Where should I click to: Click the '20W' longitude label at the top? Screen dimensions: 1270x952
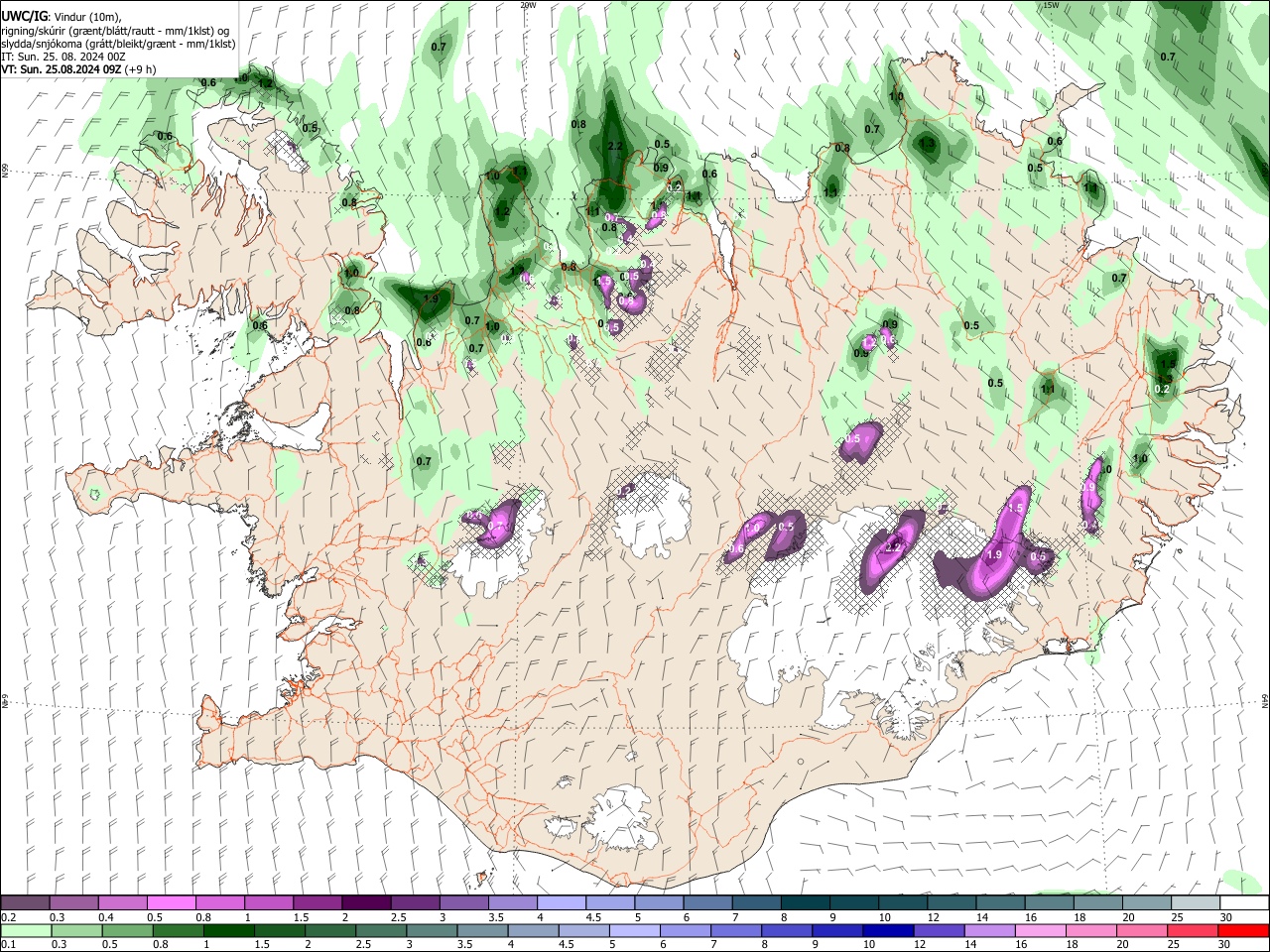(528, 5)
